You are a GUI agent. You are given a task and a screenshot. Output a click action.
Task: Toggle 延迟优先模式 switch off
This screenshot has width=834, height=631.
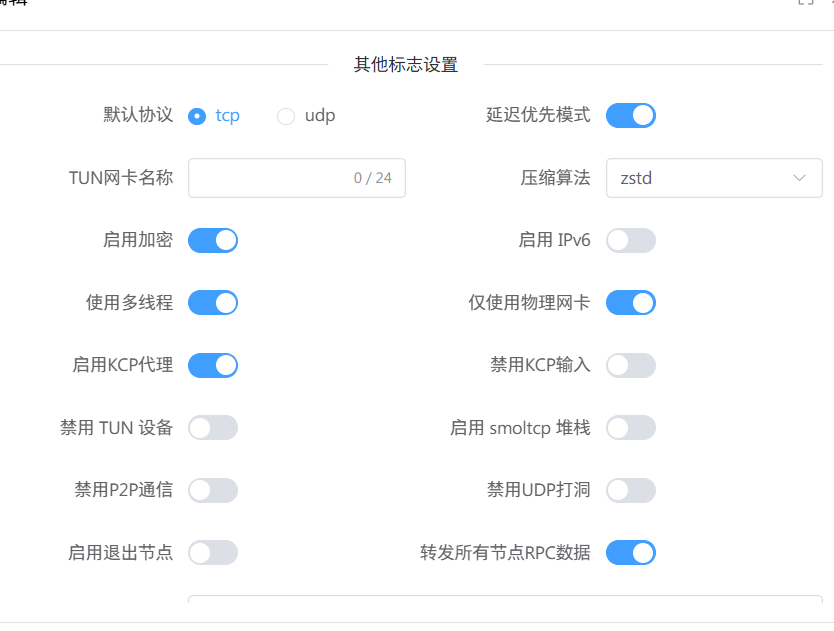point(630,116)
